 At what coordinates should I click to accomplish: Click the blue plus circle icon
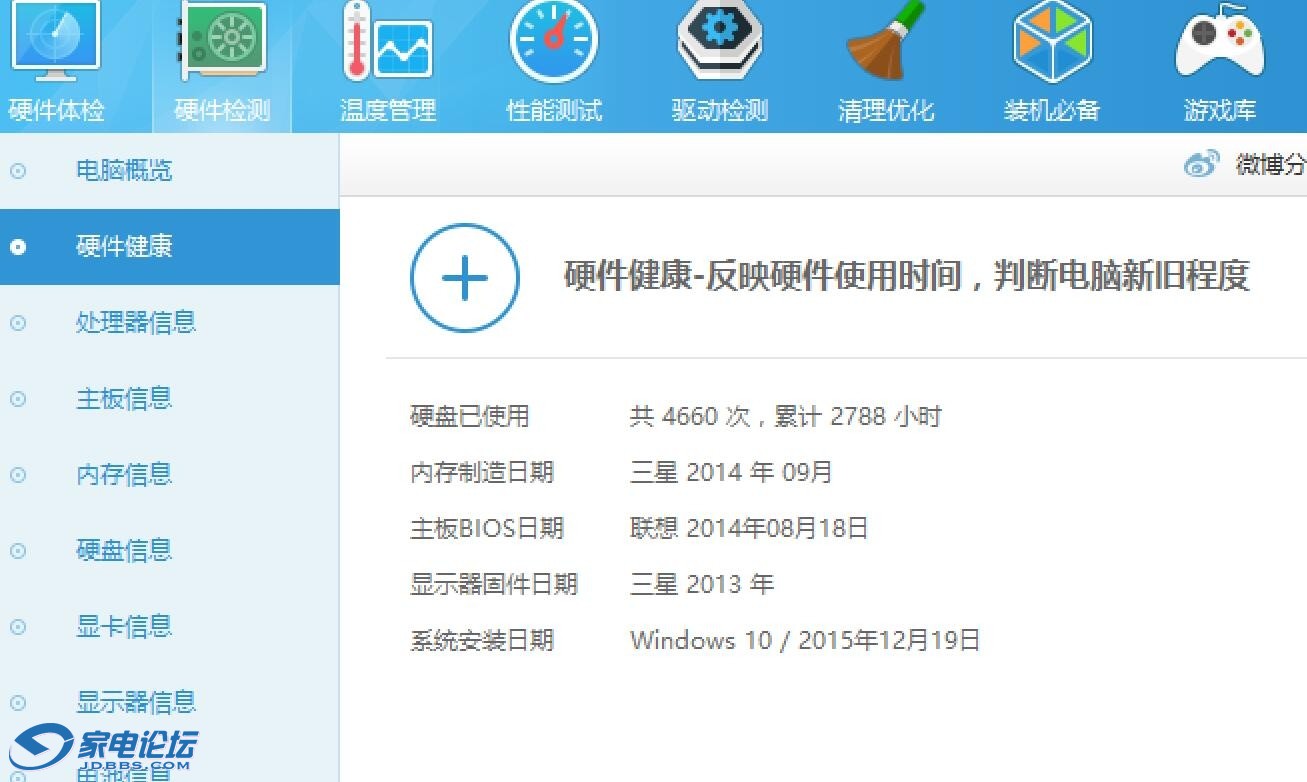tap(464, 278)
